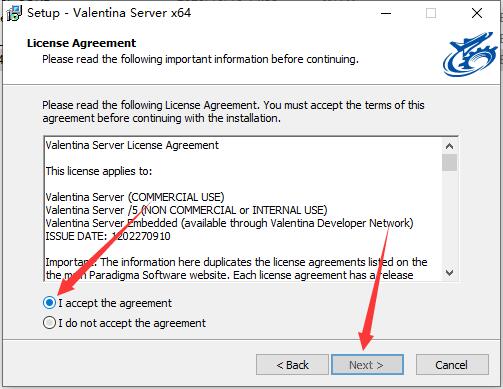The image size is (503, 389).
Task: Cancel the Valentina Server installation
Action: (x=452, y=365)
